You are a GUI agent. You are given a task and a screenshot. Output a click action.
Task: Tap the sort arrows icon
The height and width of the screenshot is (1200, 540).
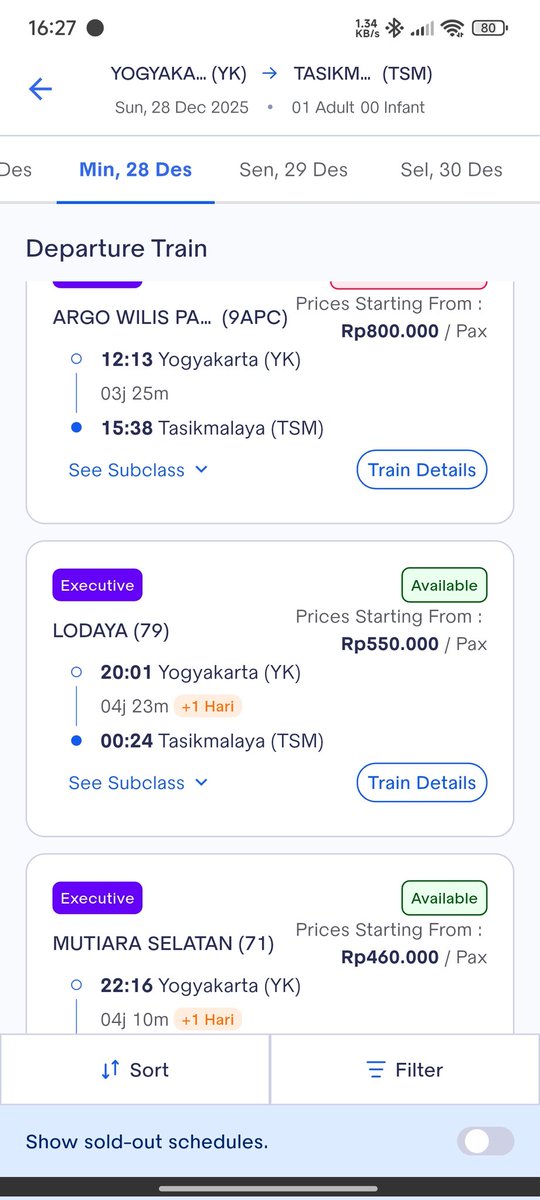[111, 1070]
